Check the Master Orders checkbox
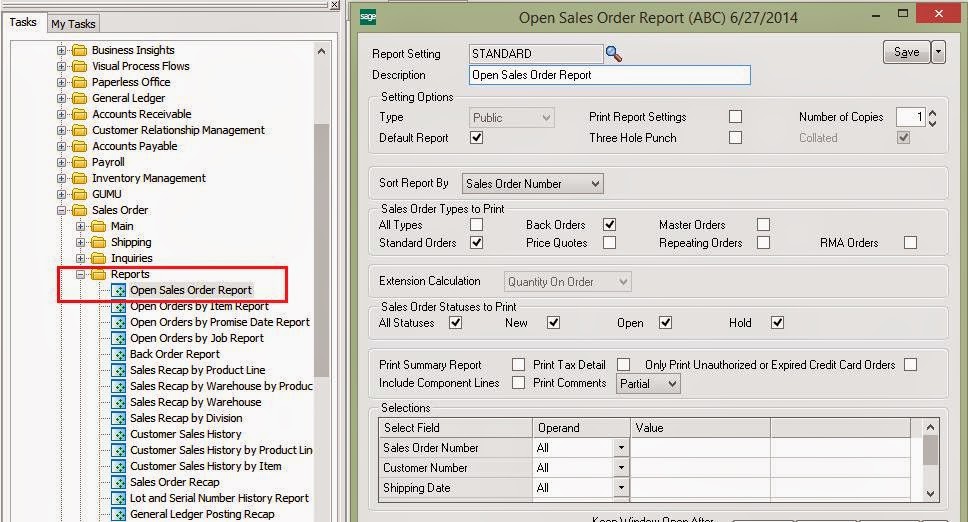Viewport: 968px width, 522px height. (764, 224)
